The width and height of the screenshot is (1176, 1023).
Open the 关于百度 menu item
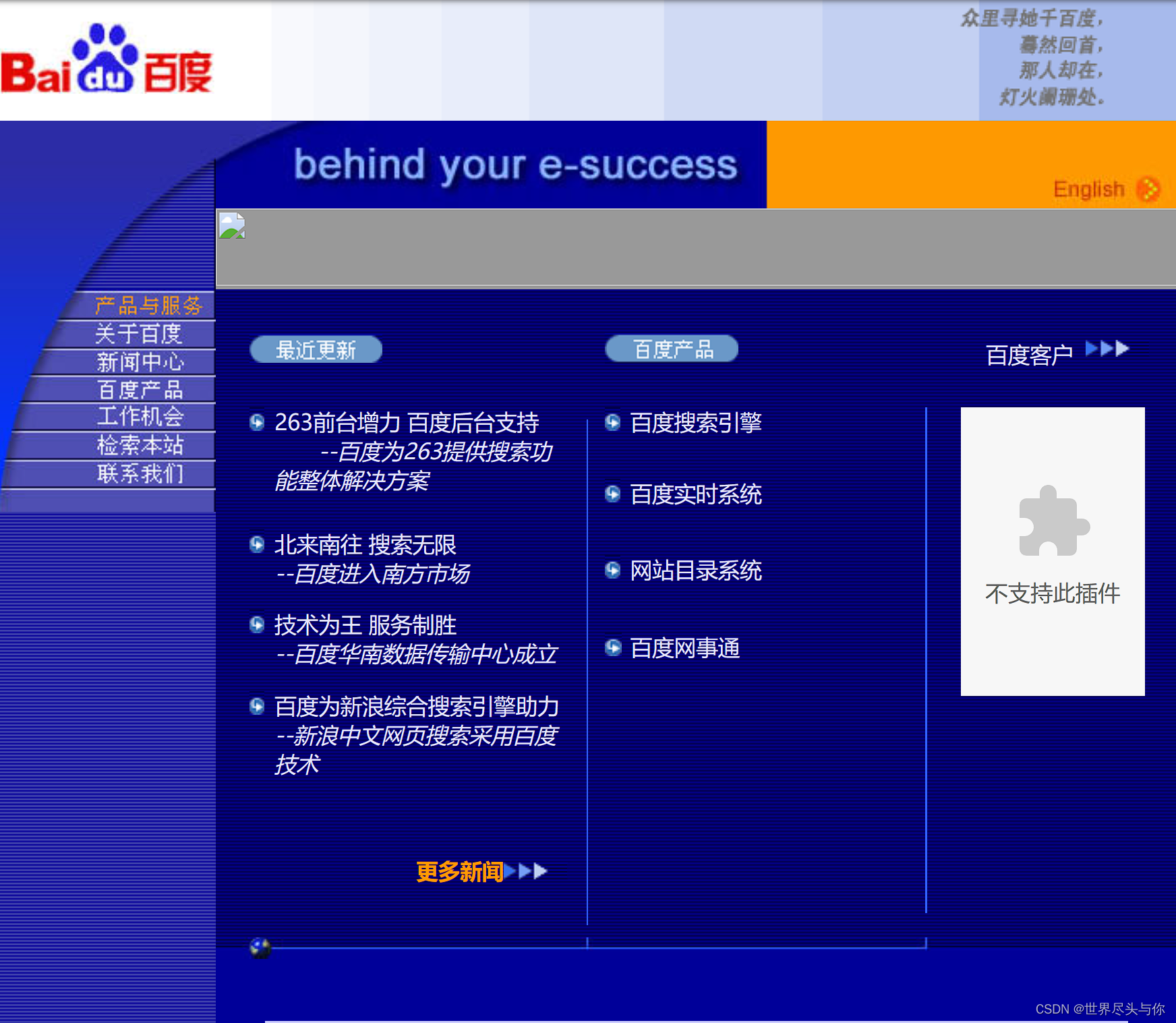coord(138,334)
